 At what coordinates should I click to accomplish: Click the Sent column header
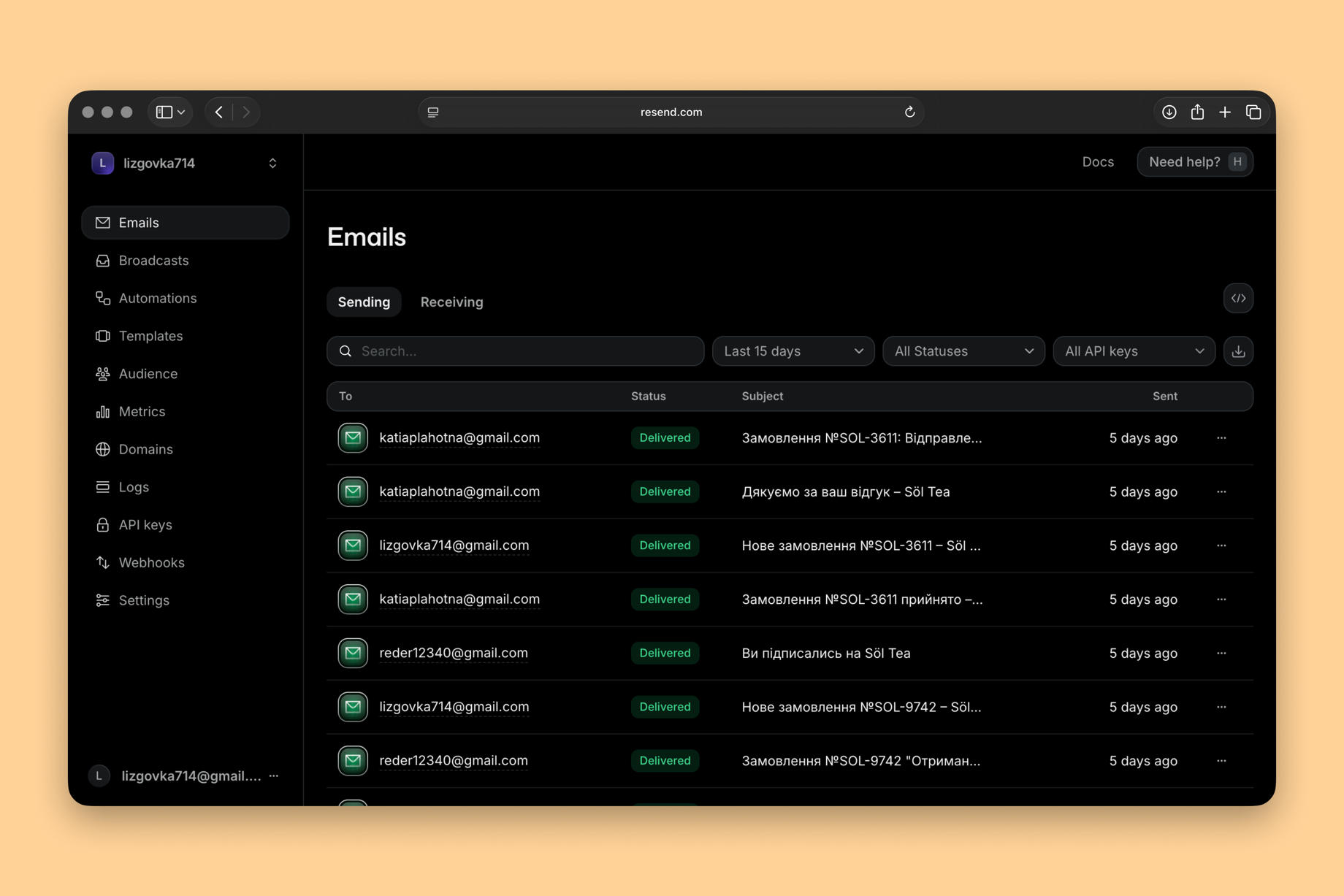pyautogui.click(x=1165, y=396)
